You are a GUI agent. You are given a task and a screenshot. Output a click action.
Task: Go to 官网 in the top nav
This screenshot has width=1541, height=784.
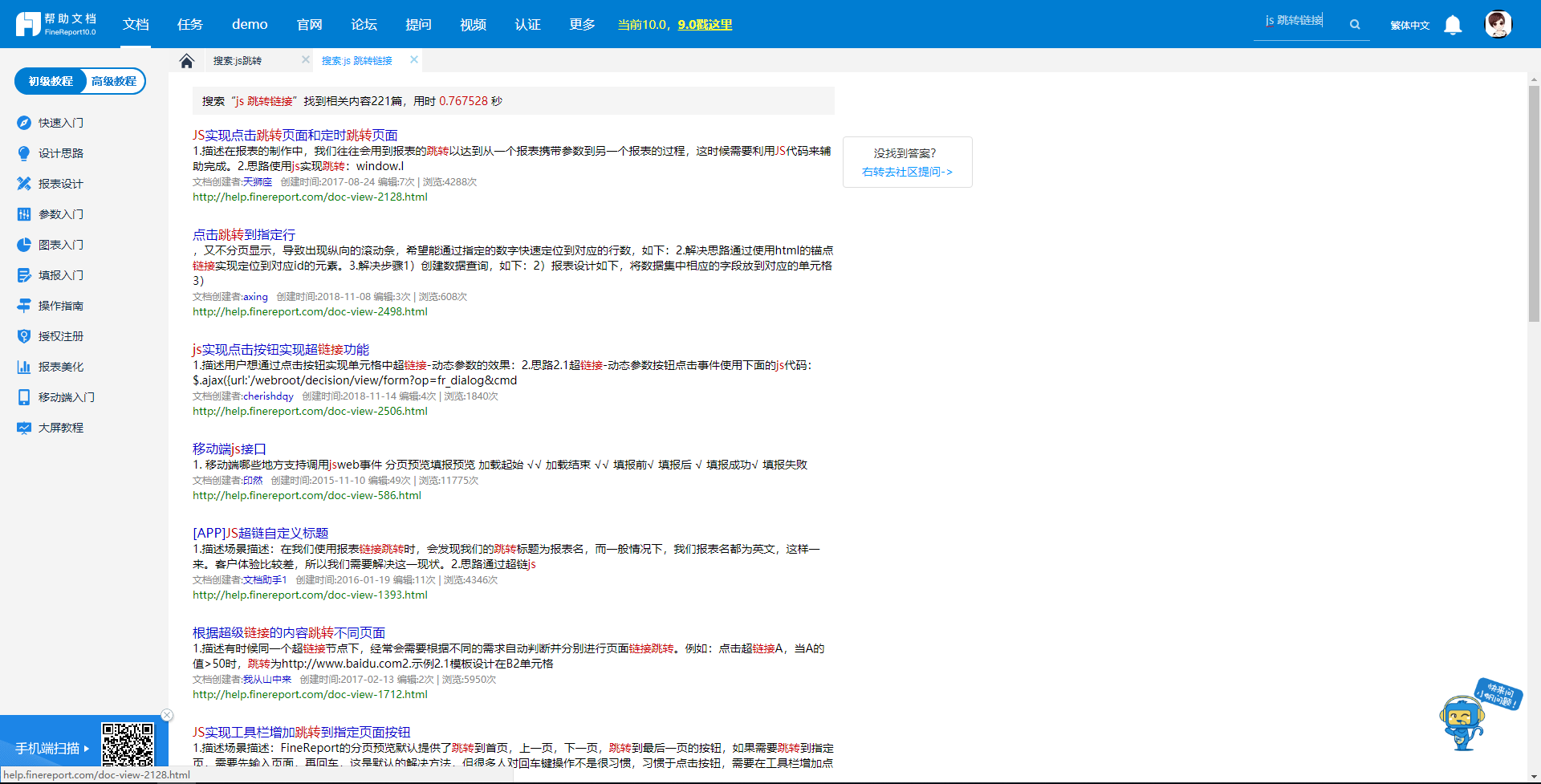pyautogui.click(x=309, y=24)
